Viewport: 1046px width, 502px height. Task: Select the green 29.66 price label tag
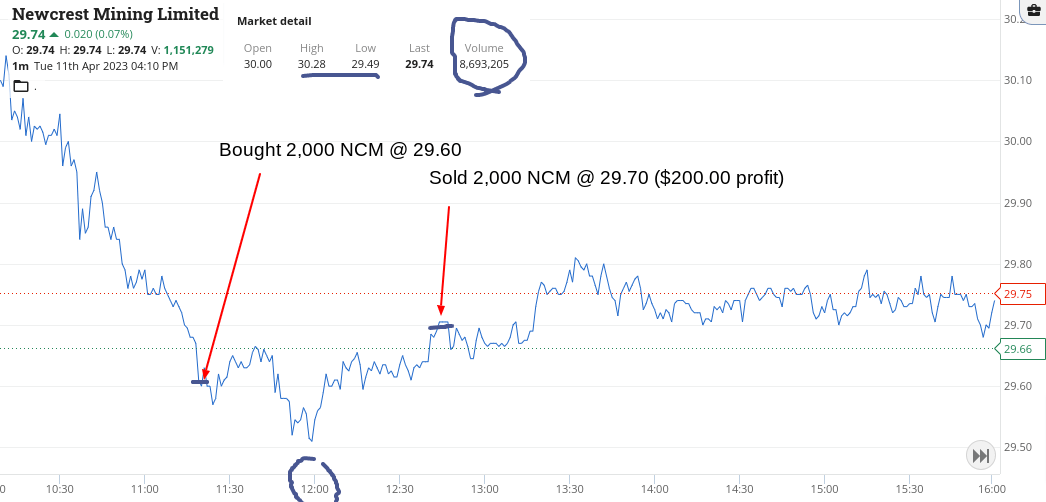(1020, 349)
